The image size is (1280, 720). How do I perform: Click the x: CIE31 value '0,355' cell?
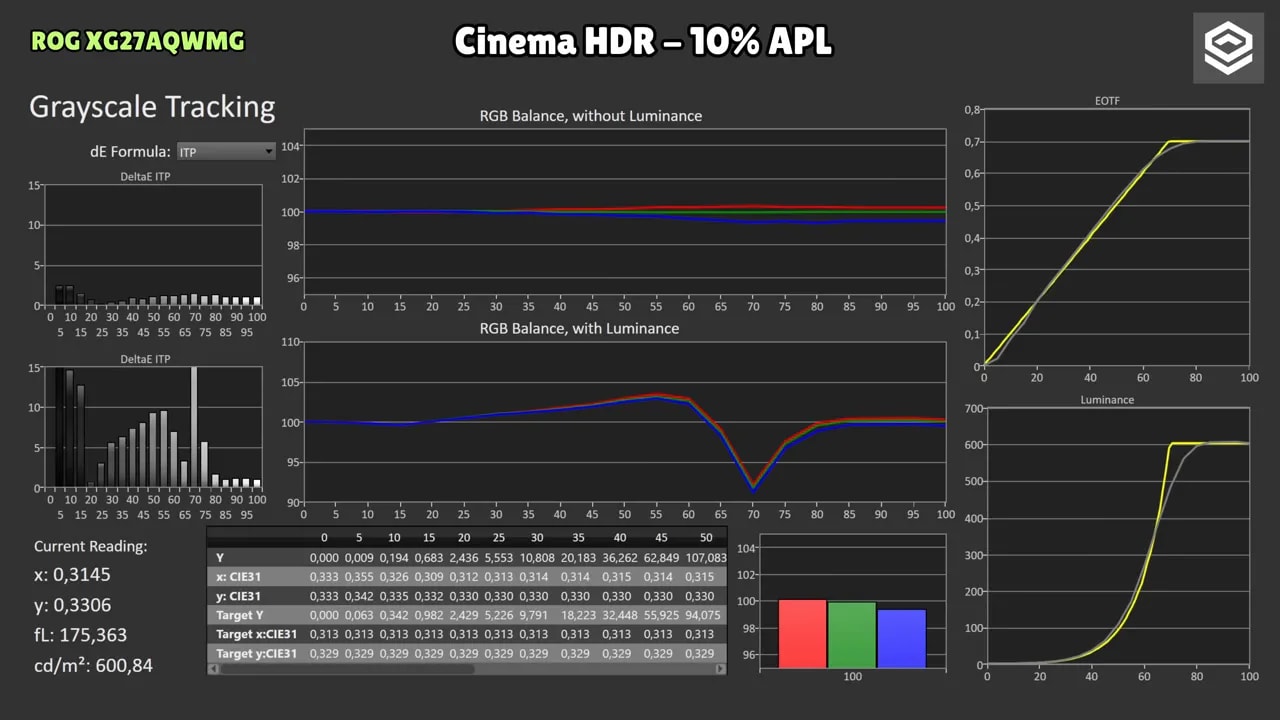point(360,577)
